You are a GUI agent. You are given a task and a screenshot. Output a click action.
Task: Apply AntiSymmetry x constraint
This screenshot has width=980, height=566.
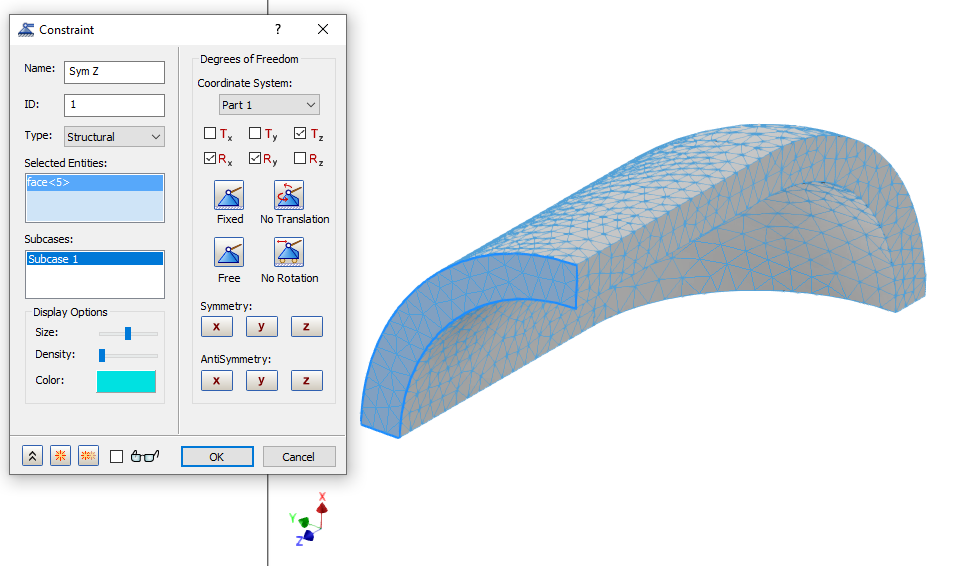point(217,380)
